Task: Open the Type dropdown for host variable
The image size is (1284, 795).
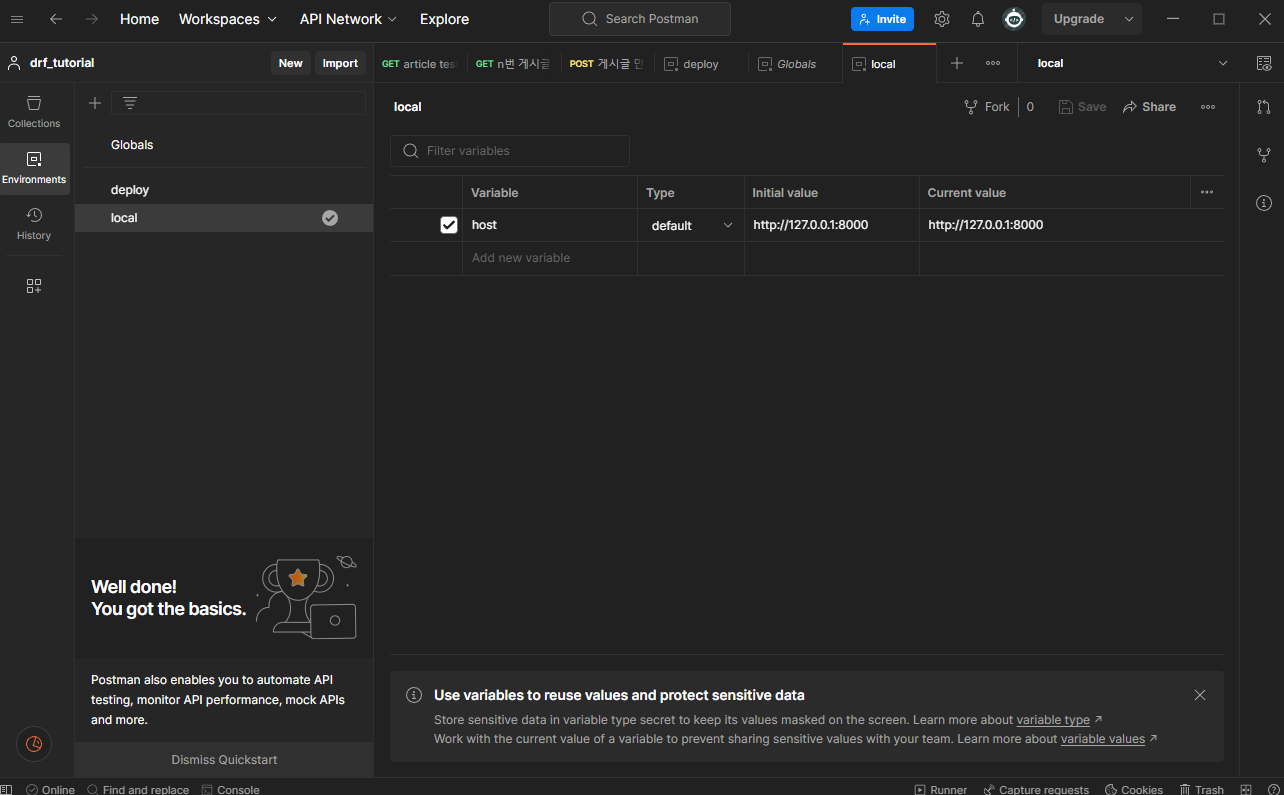Action: pyautogui.click(x=692, y=225)
